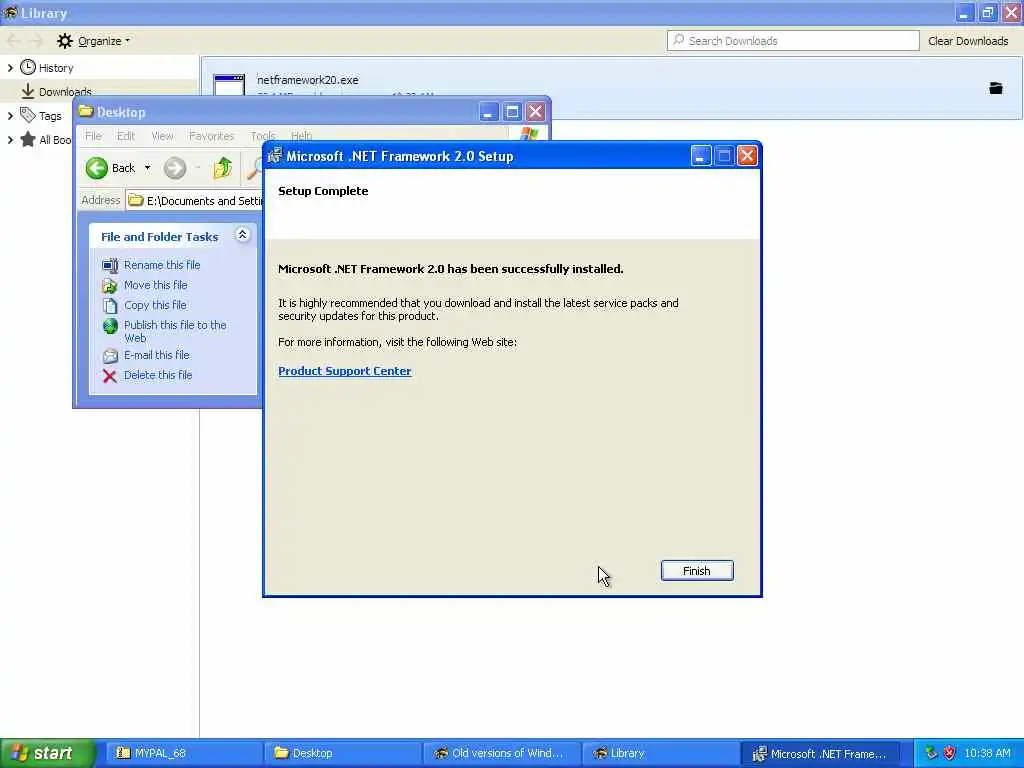The width and height of the screenshot is (1024, 768).
Task: Click E-mail this file
Action: [x=157, y=355]
